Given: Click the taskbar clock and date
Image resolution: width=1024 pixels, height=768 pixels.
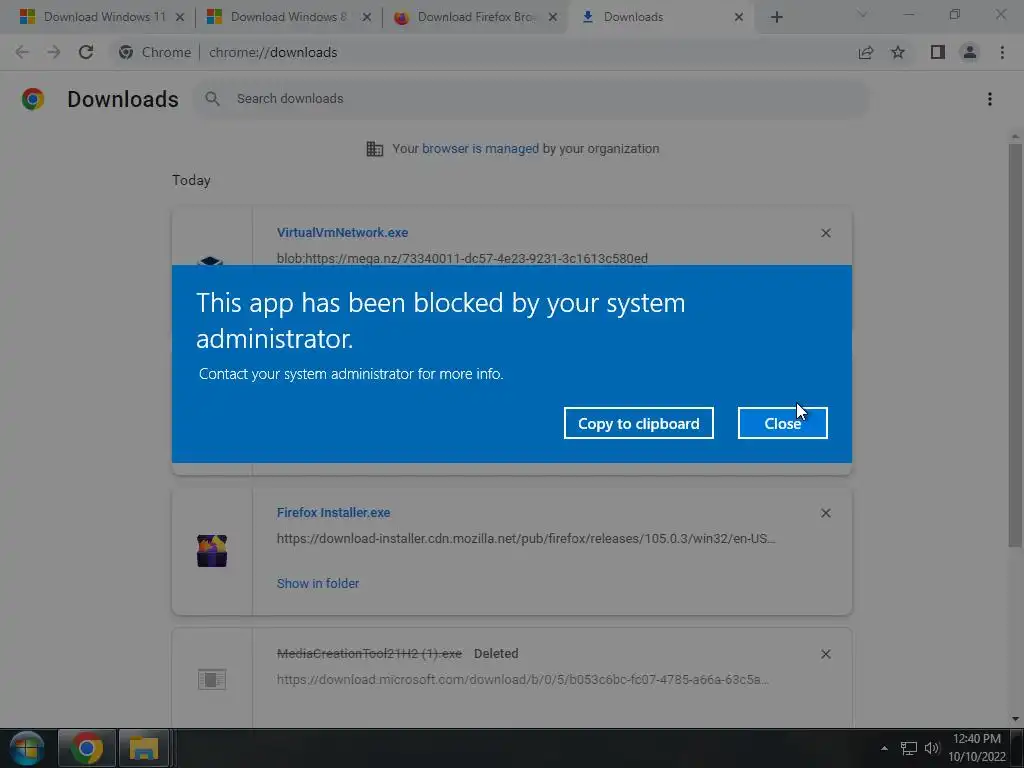Looking at the screenshot, I should [976, 748].
